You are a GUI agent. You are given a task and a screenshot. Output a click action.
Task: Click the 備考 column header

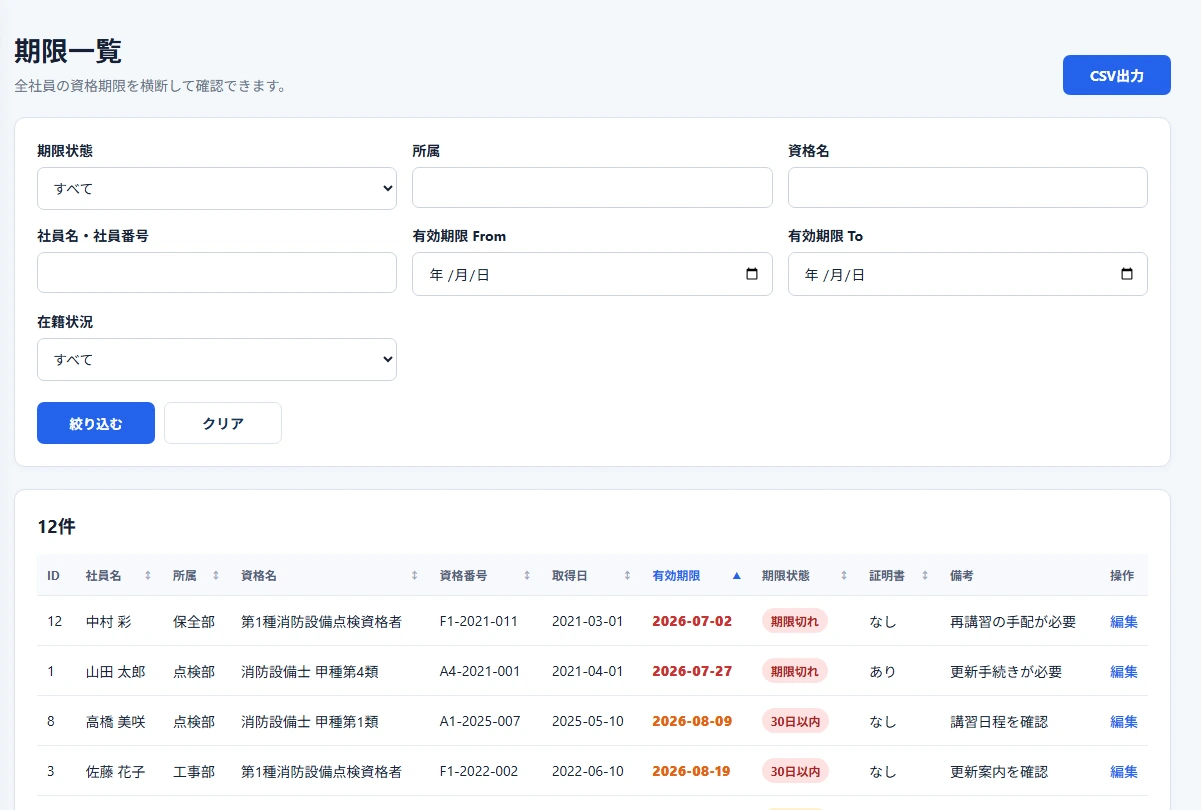962,576
